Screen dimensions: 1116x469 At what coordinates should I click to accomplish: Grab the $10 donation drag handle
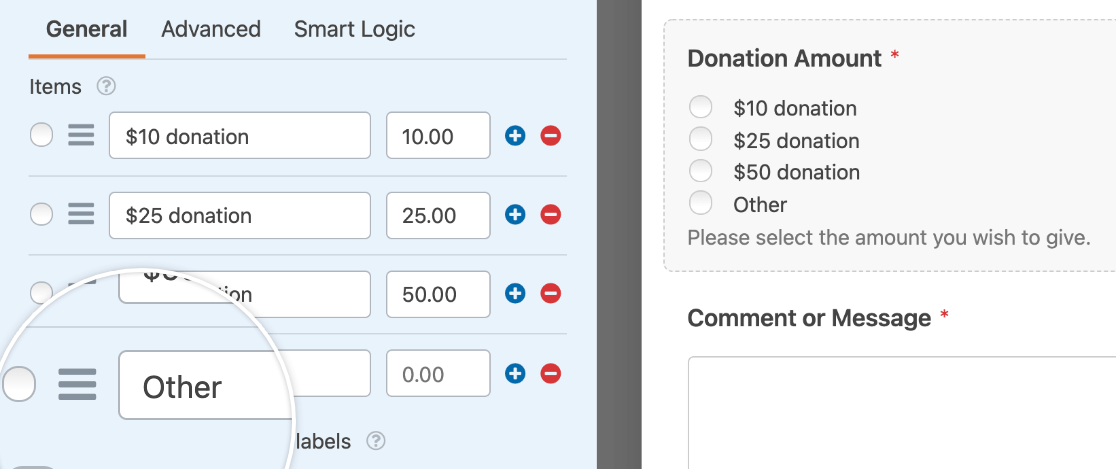(81, 135)
